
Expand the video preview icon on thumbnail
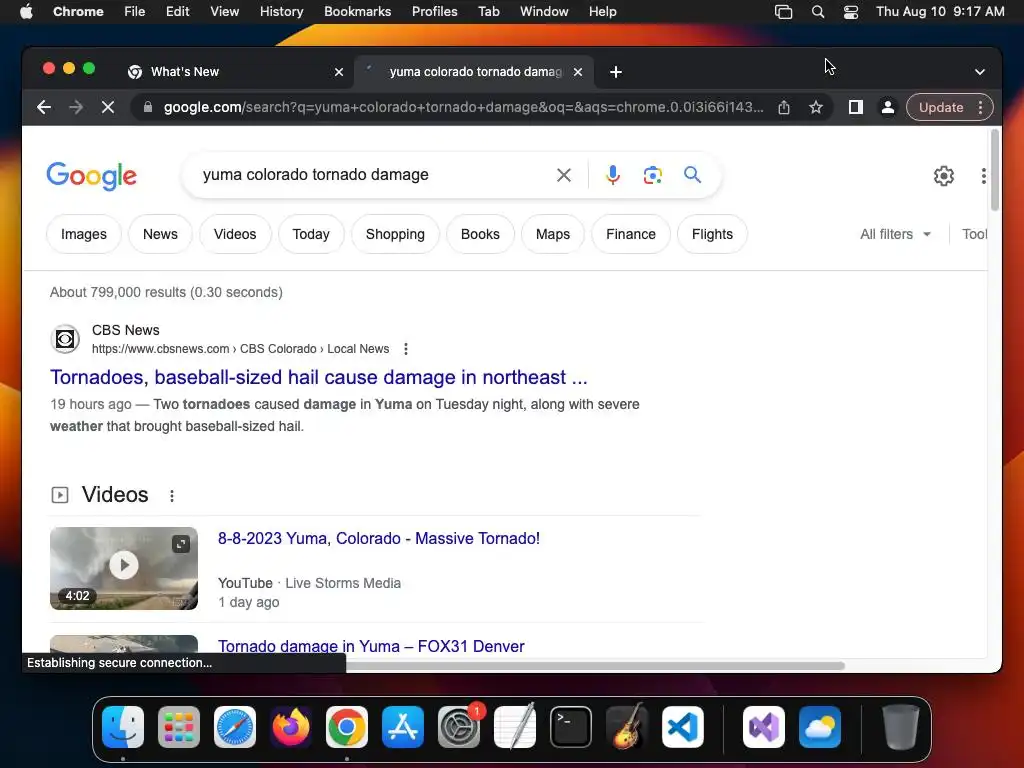(x=181, y=543)
